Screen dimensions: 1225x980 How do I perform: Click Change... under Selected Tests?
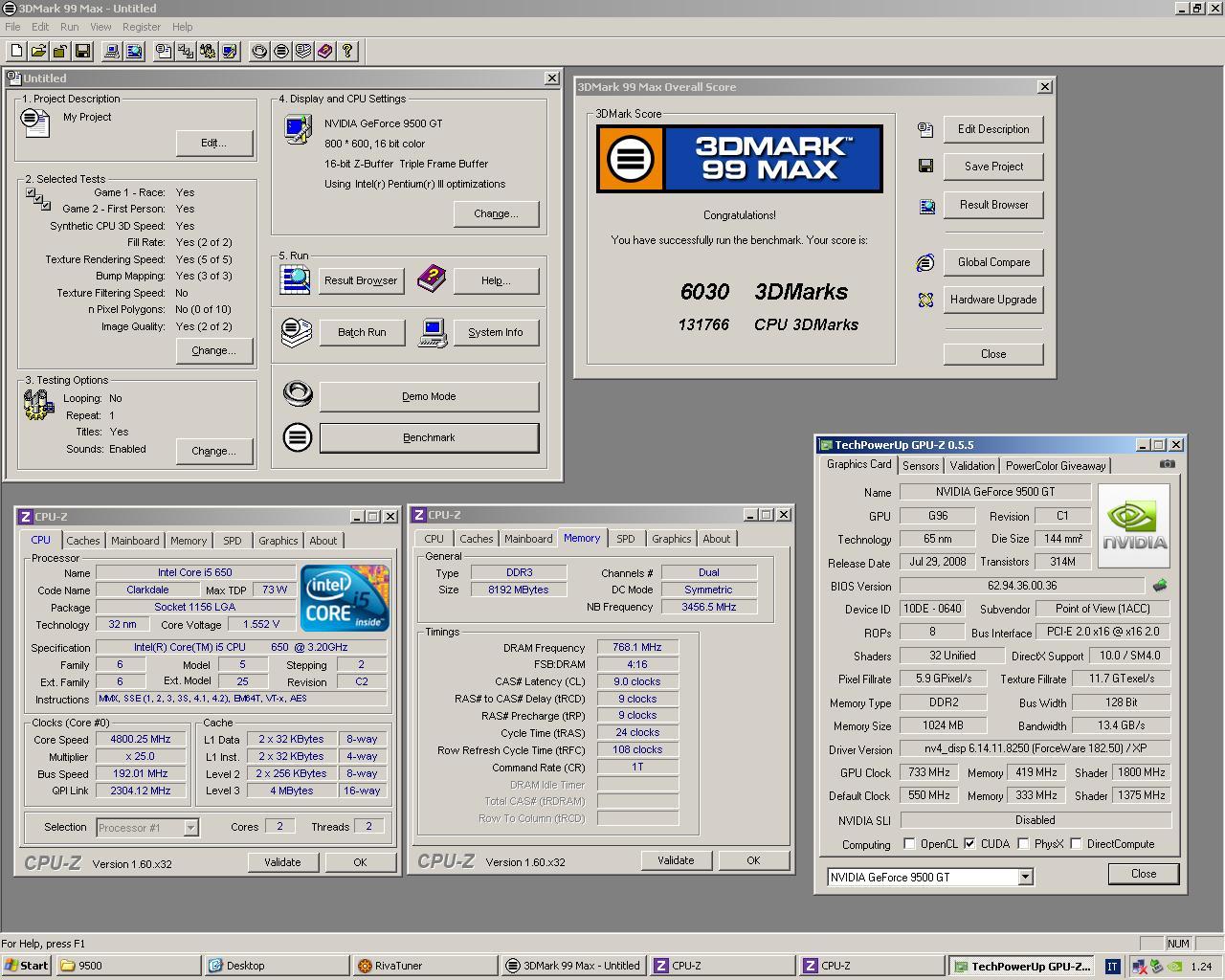[x=214, y=350]
